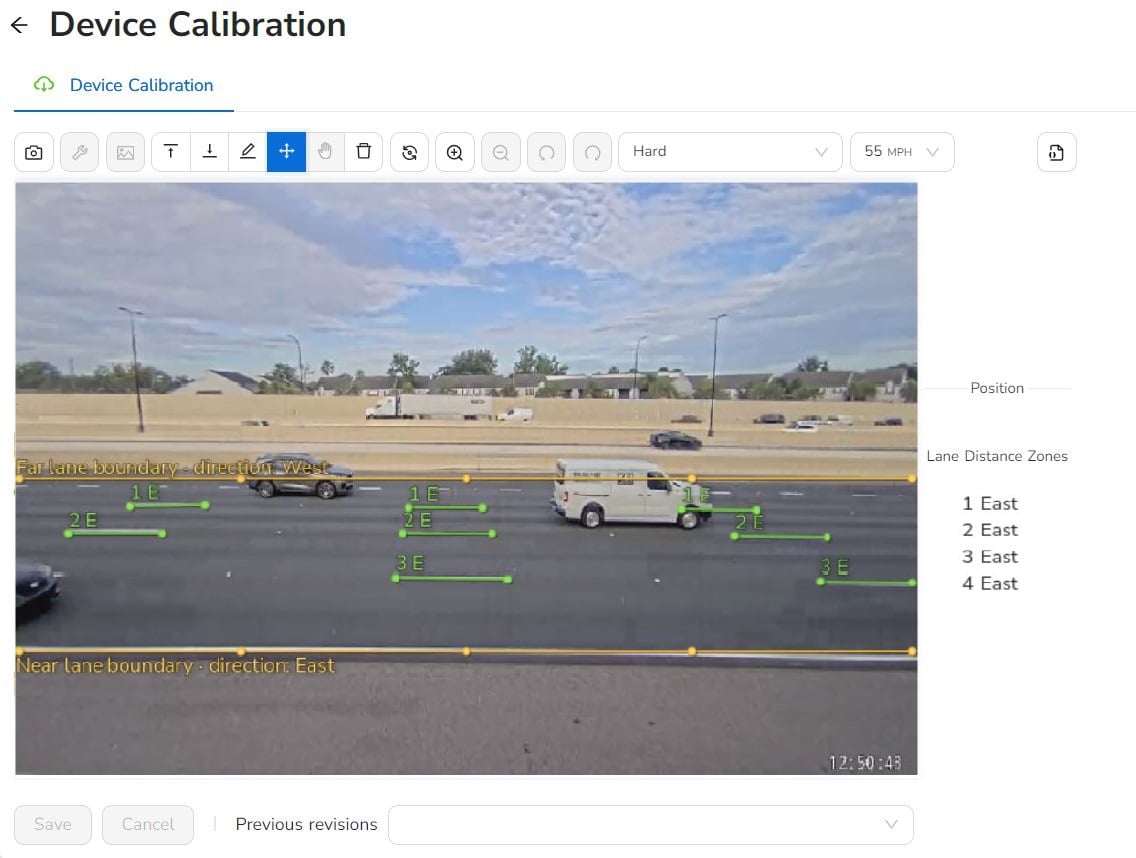Select the 3 East lane distance zone
The image size is (1136, 858).
pos(989,557)
